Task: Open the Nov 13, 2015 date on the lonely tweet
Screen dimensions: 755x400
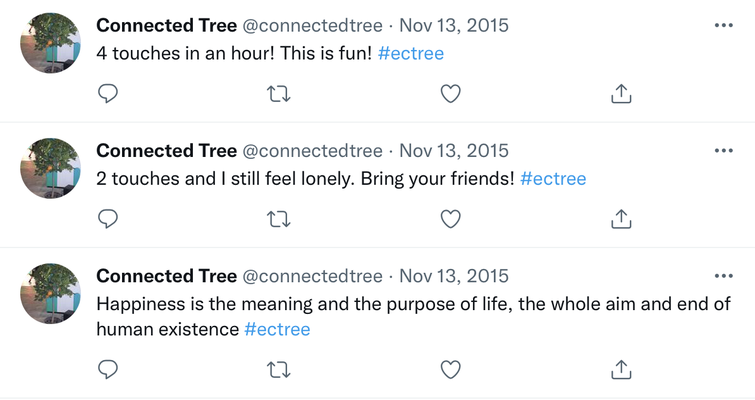Action: (454, 151)
